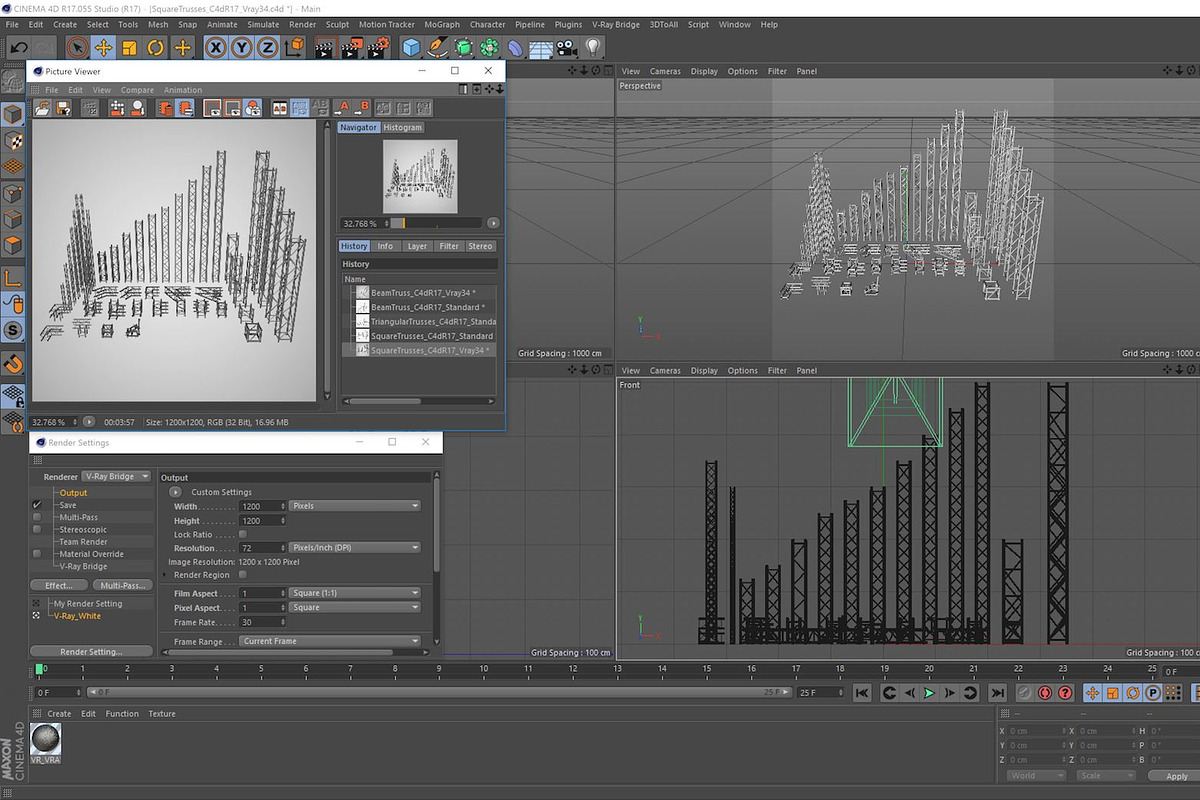Play the animation forward

929,692
